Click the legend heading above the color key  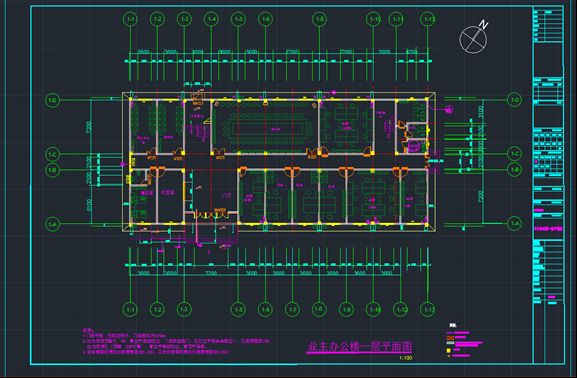pos(453,325)
